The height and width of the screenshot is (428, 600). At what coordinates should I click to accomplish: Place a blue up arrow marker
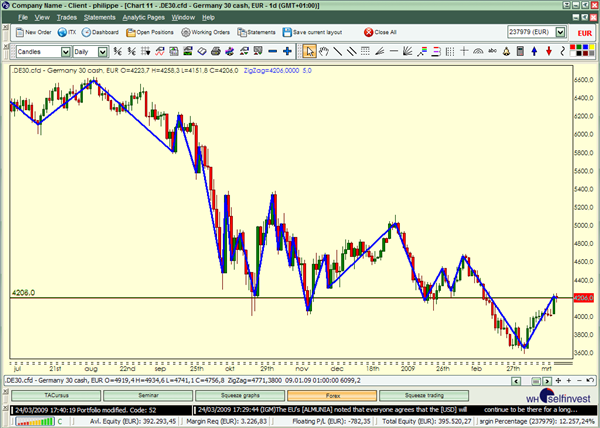tap(534, 51)
